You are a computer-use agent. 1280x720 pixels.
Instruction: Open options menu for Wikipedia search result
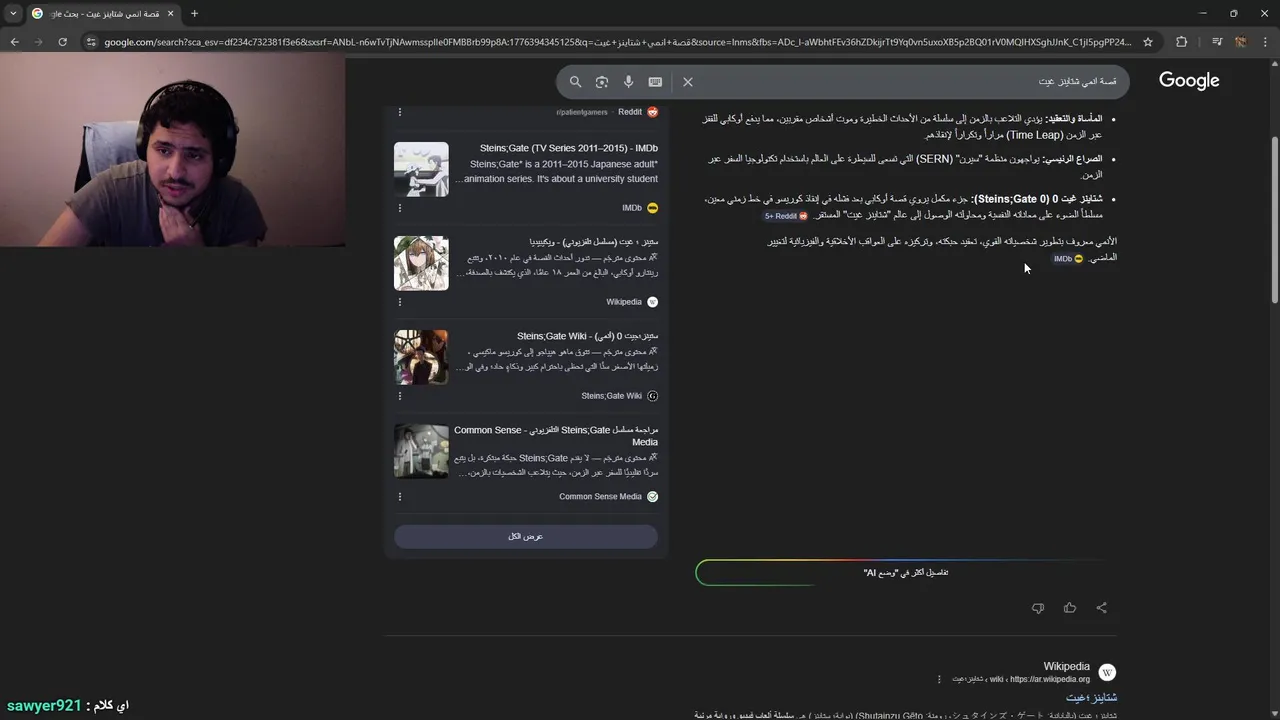939,679
